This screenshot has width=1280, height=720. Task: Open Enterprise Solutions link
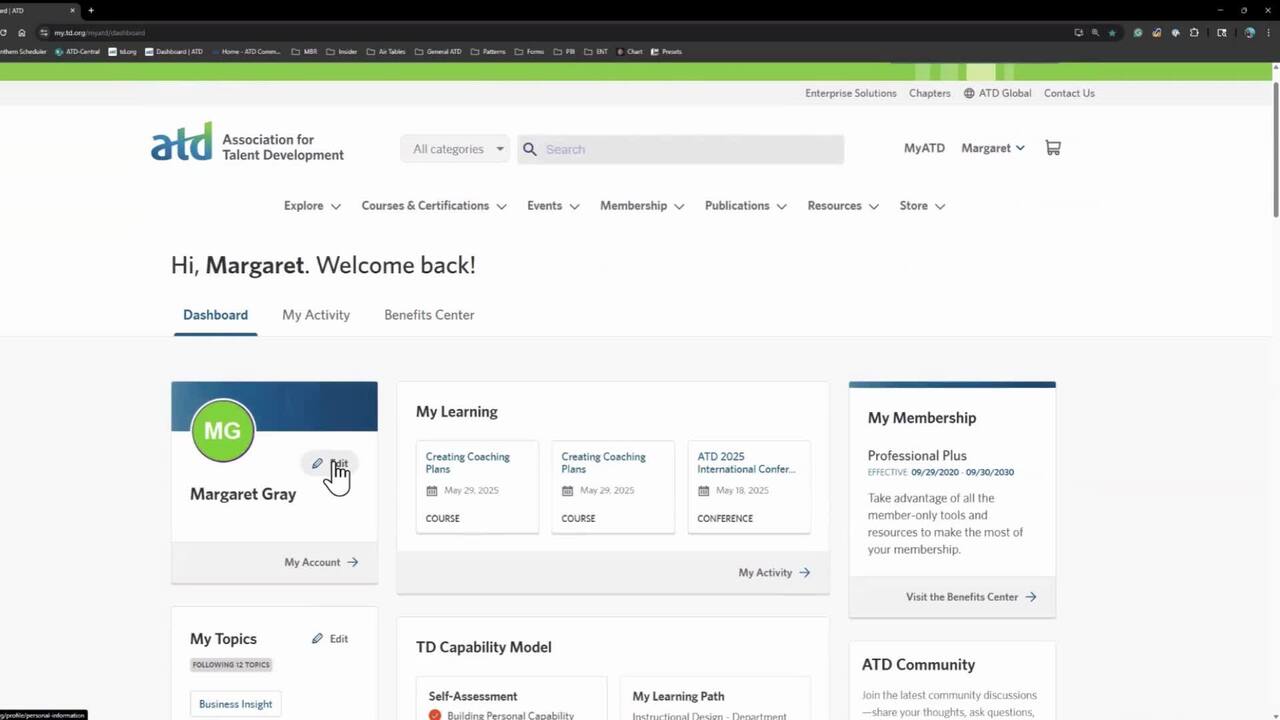pyautogui.click(x=851, y=93)
